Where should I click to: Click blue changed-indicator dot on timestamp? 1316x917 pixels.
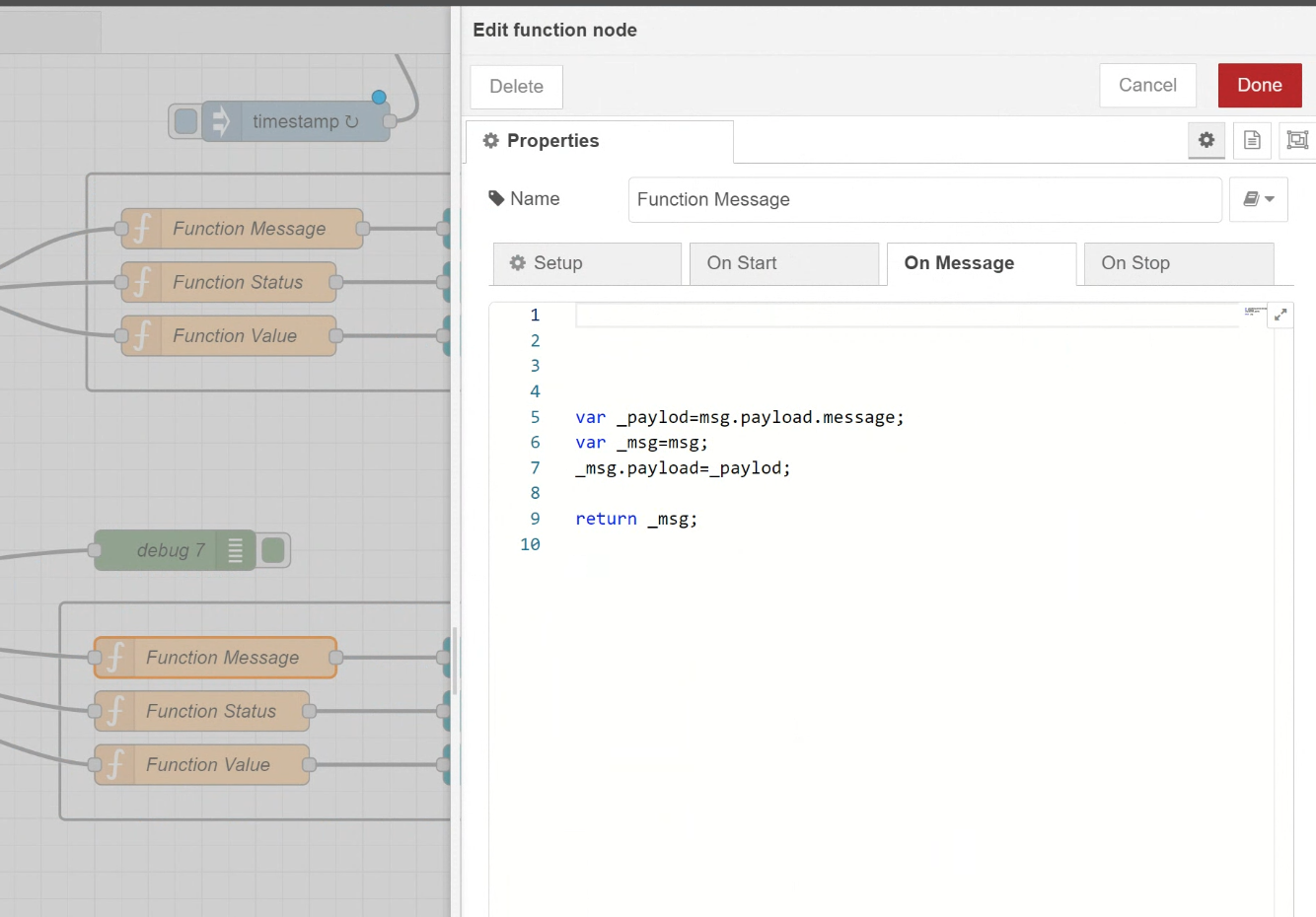click(x=379, y=97)
